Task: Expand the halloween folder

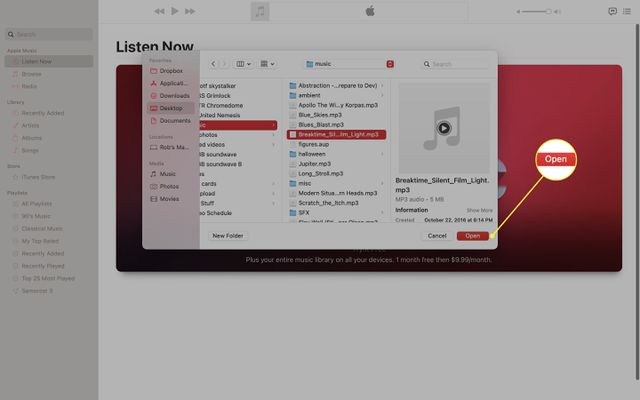Action: tap(313, 154)
